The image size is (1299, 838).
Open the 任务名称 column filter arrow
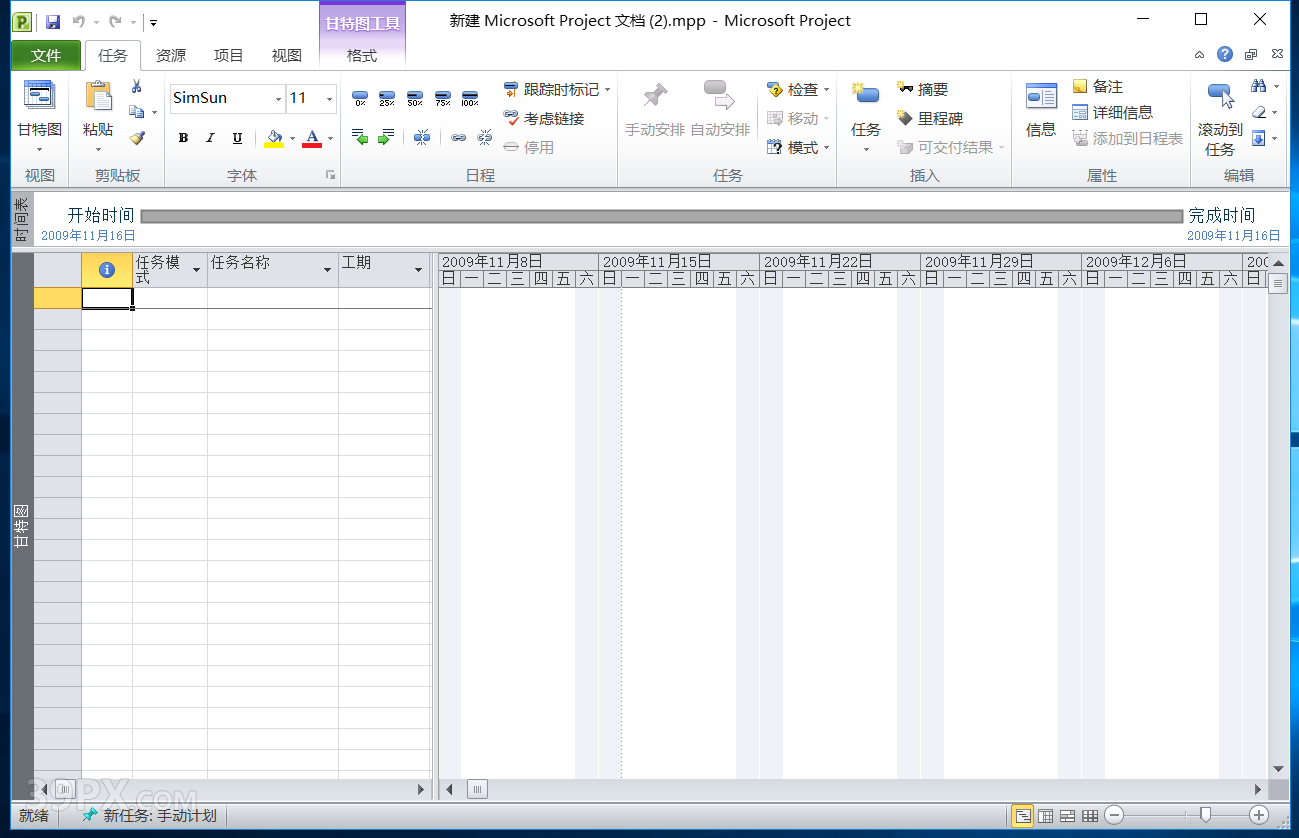tap(327, 270)
